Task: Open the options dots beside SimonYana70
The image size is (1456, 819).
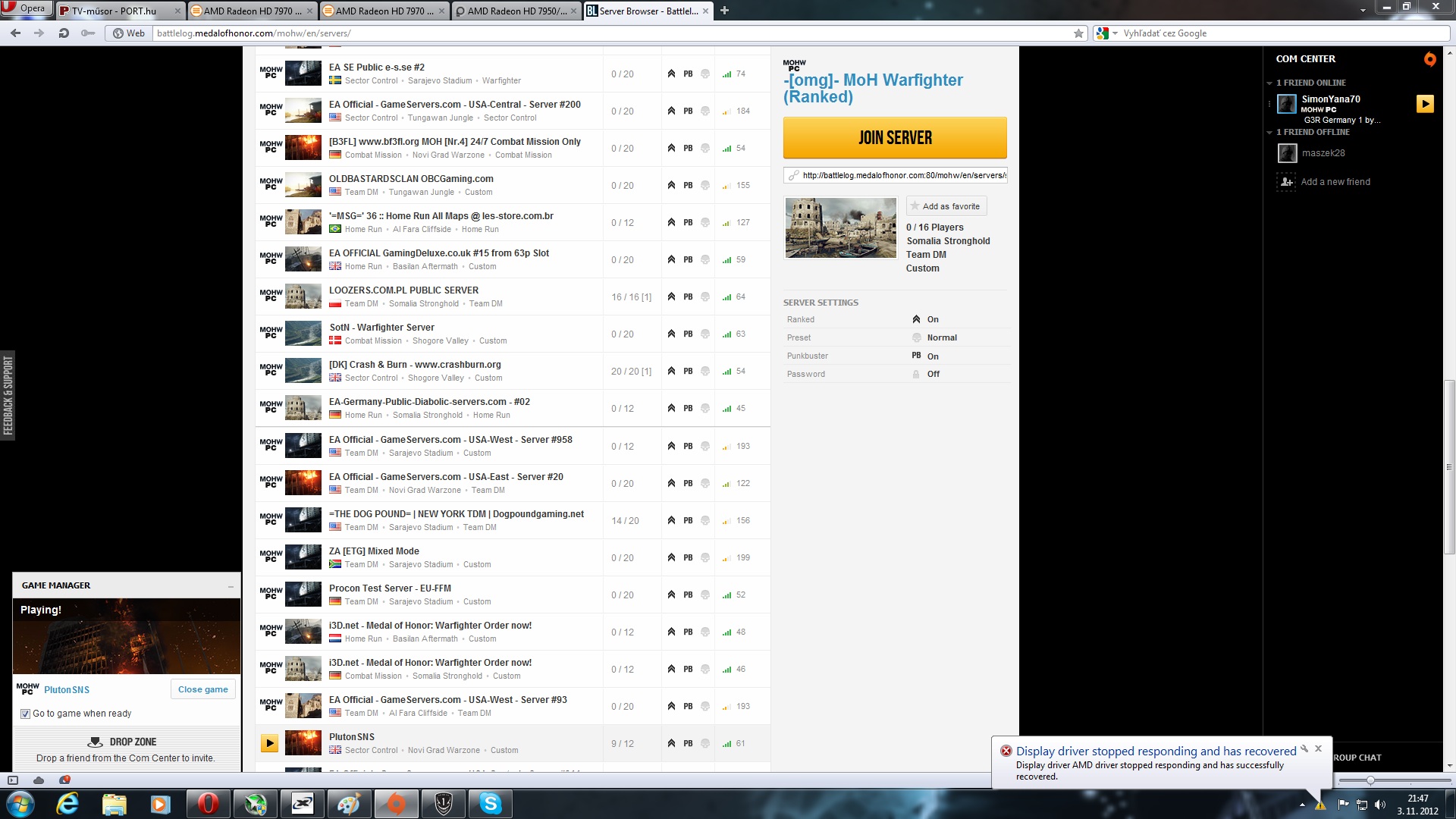Action: (1269, 104)
